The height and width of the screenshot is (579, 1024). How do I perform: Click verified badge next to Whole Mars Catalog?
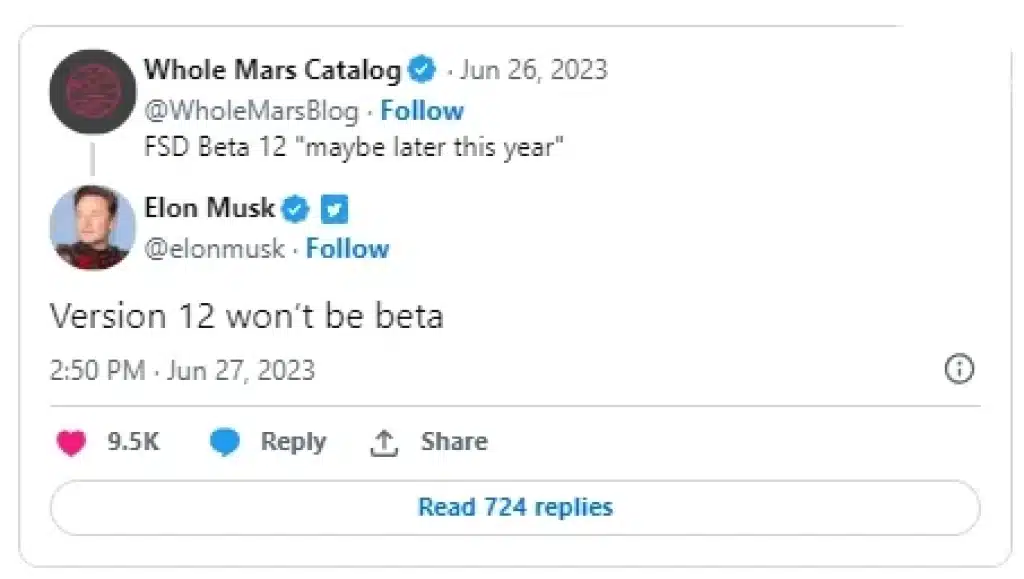click(x=424, y=71)
